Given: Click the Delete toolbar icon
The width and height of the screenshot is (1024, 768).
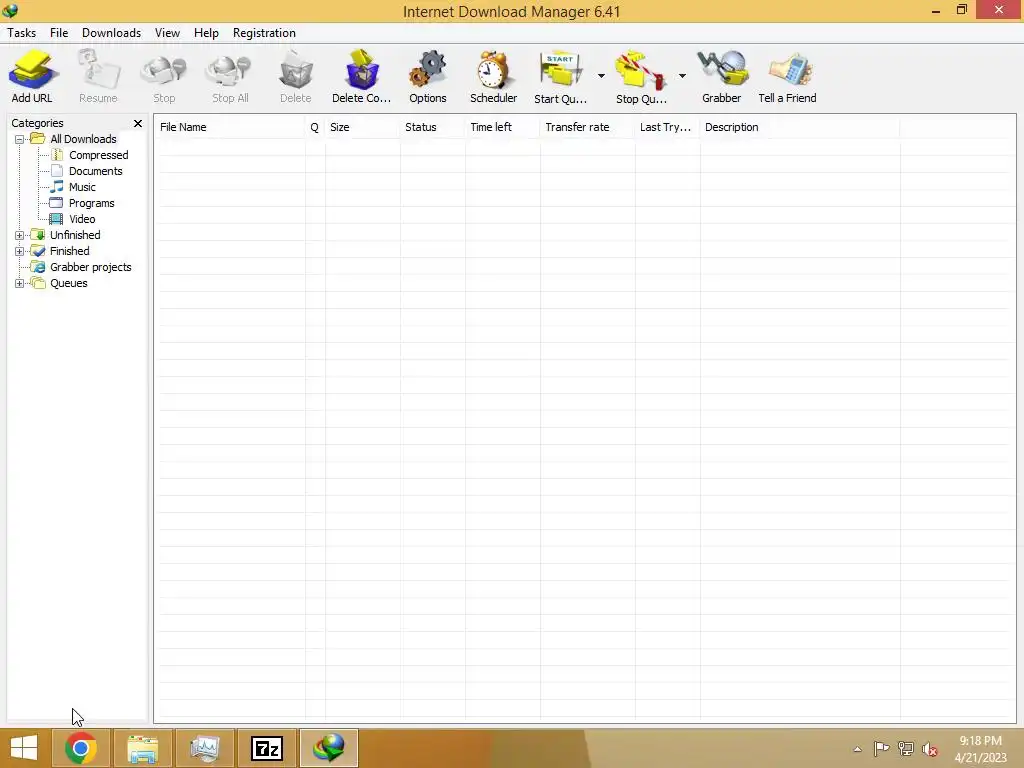Looking at the screenshot, I should [295, 76].
